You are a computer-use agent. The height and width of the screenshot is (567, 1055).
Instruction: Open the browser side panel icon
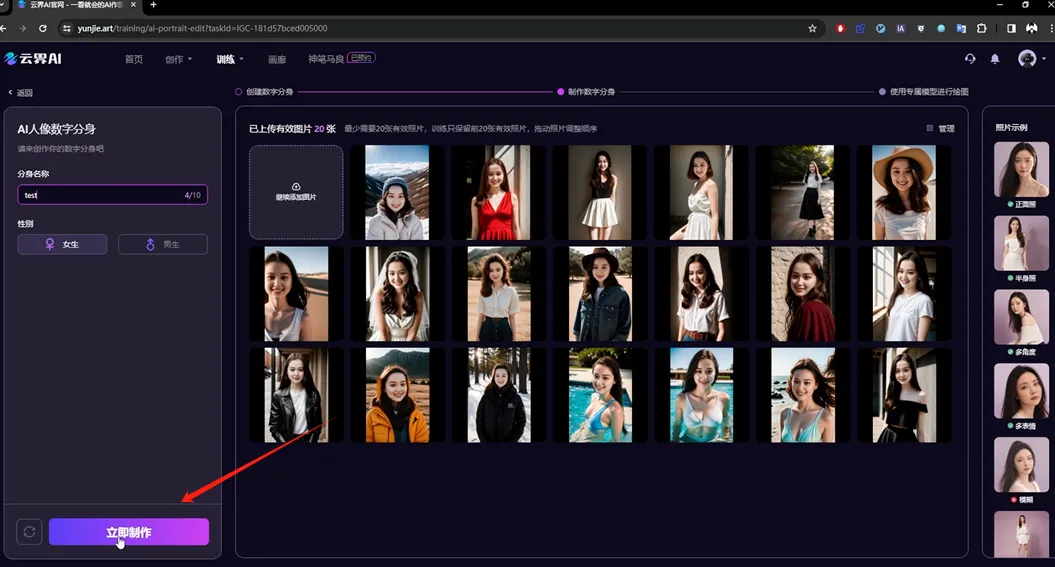(x=1011, y=28)
